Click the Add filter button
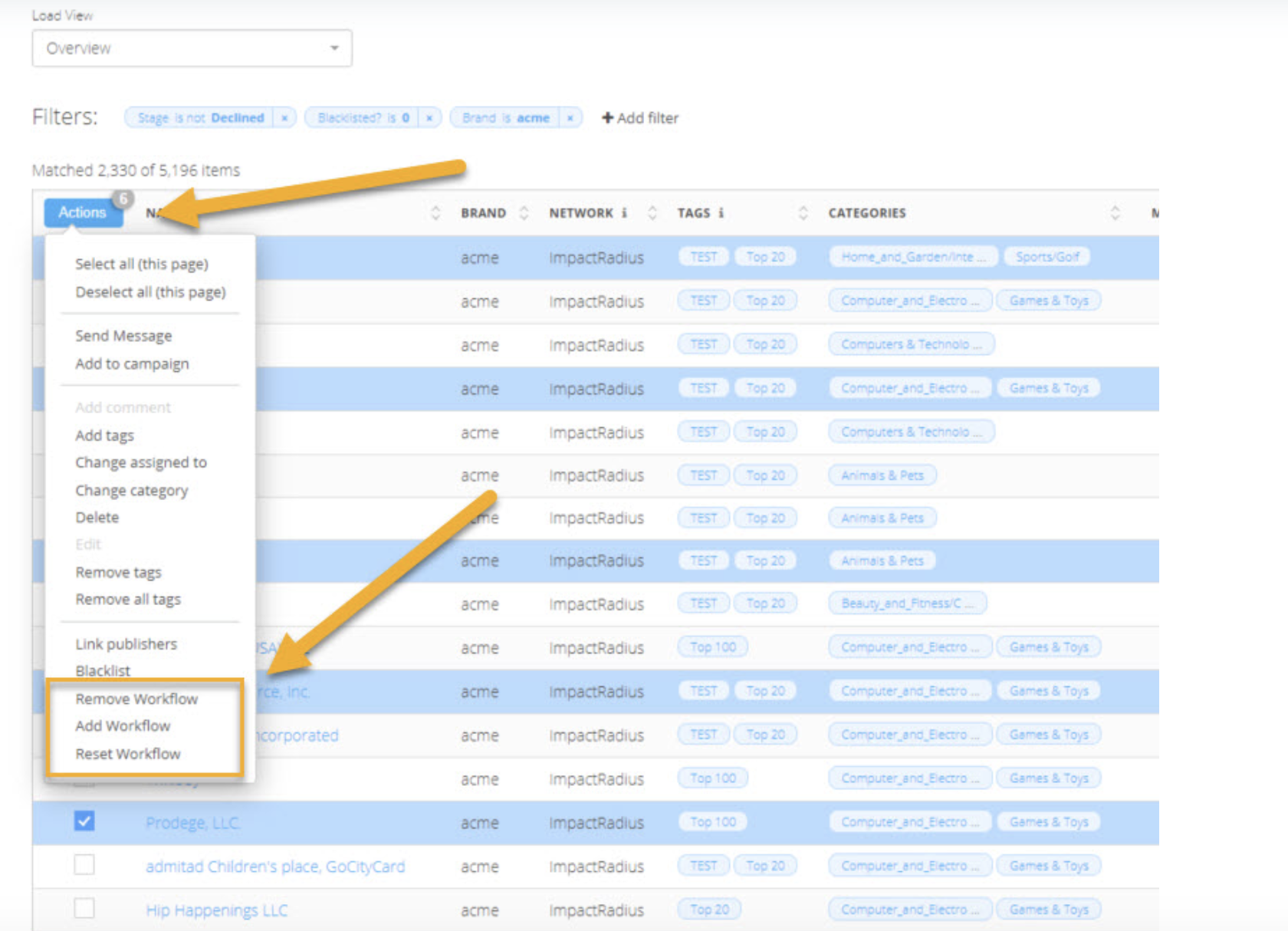Image resolution: width=1288 pixels, height=931 pixels. pyautogui.click(x=640, y=118)
